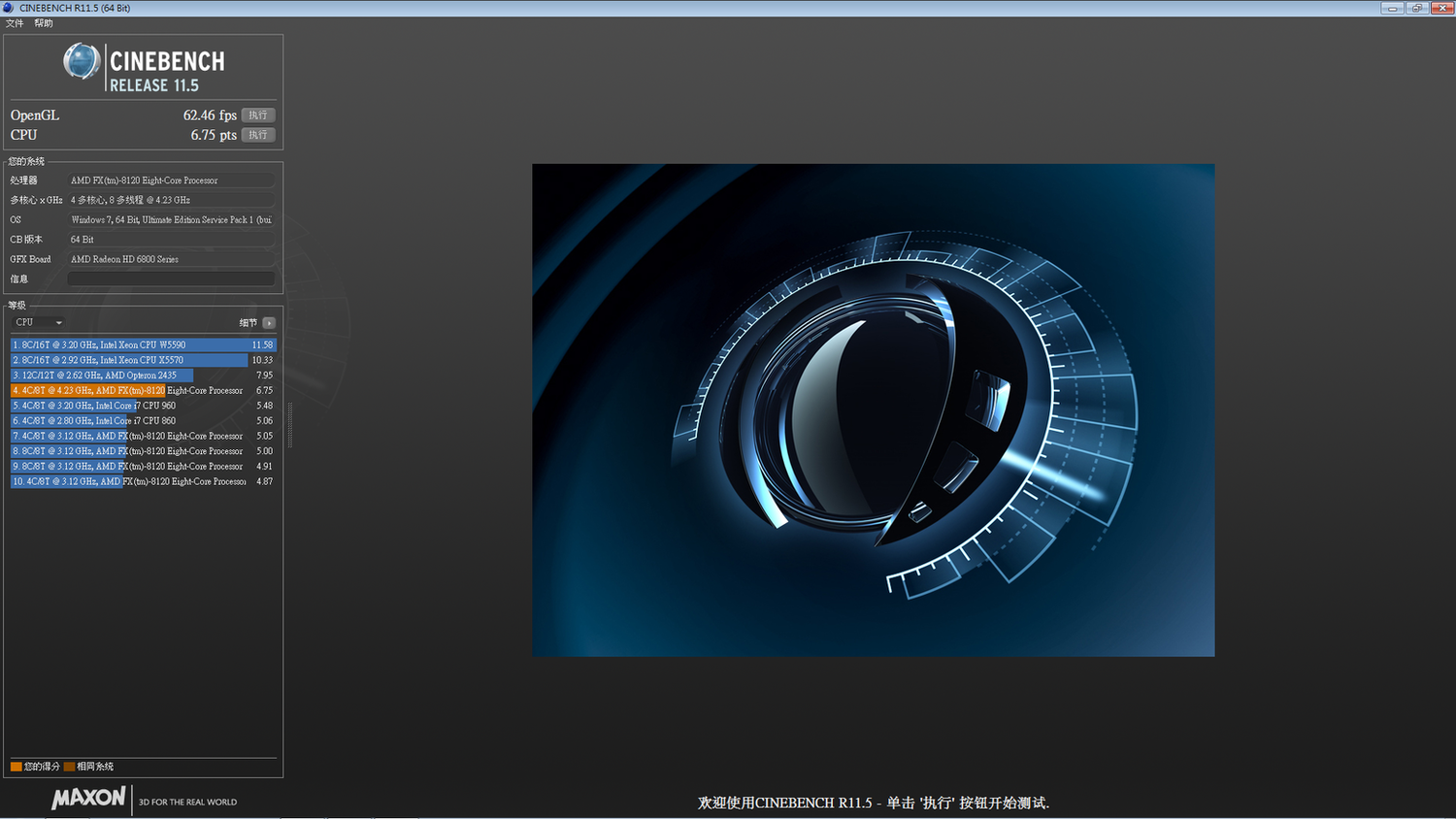The height and width of the screenshot is (819, 1456).
Task: Click the orange 您的得分 legend swatch
Action: pyautogui.click(x=17, y=767)
